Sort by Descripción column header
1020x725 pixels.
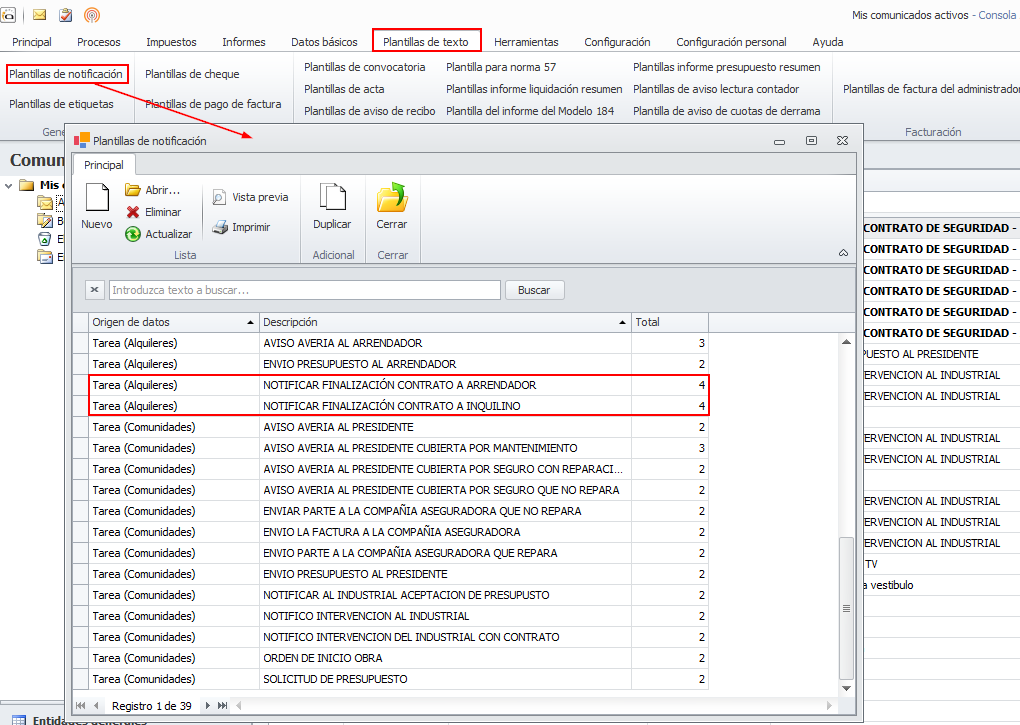pyautogui.click(x=443, y=322)
